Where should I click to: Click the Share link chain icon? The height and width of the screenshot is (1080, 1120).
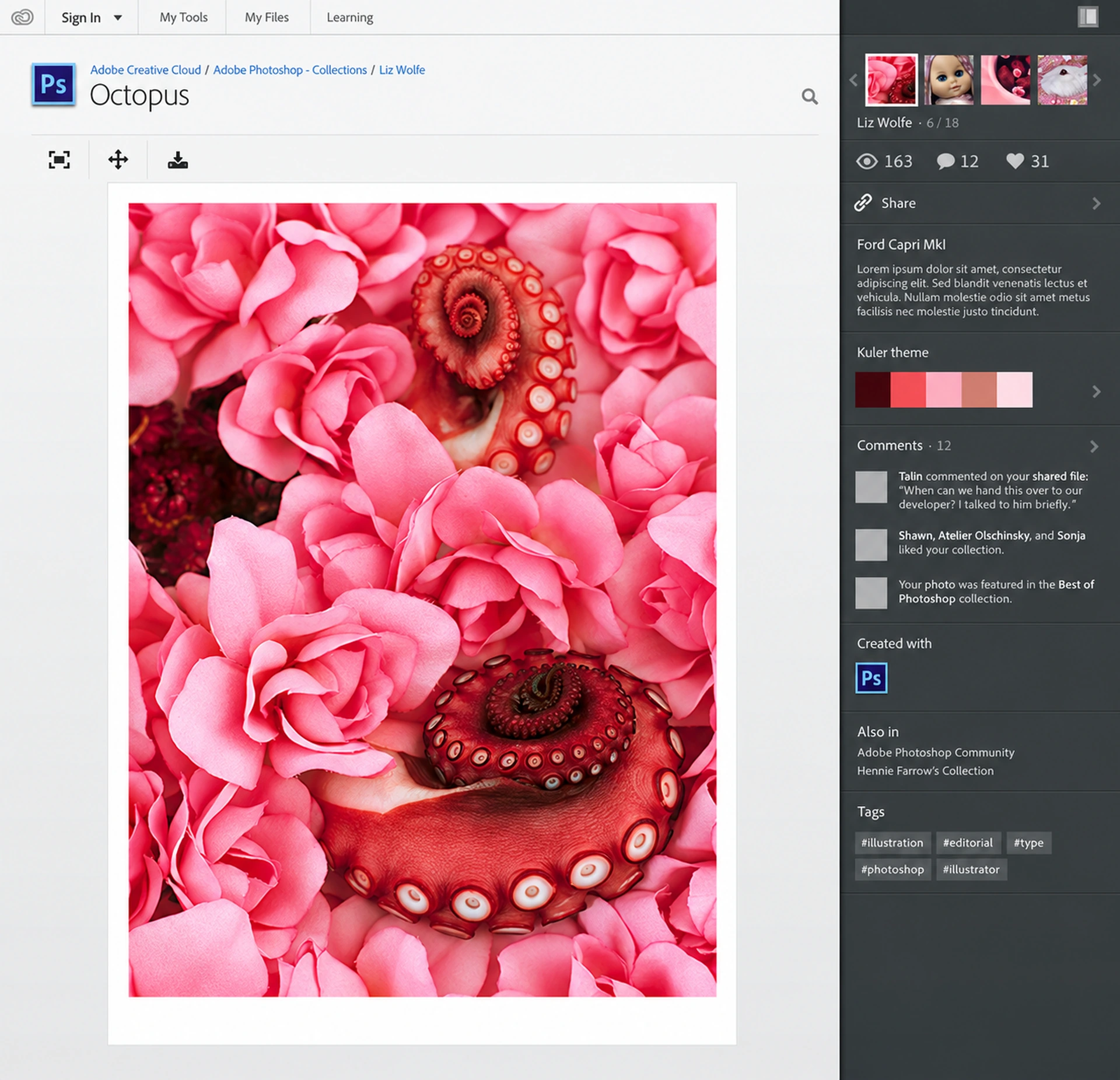pos(863,202)
